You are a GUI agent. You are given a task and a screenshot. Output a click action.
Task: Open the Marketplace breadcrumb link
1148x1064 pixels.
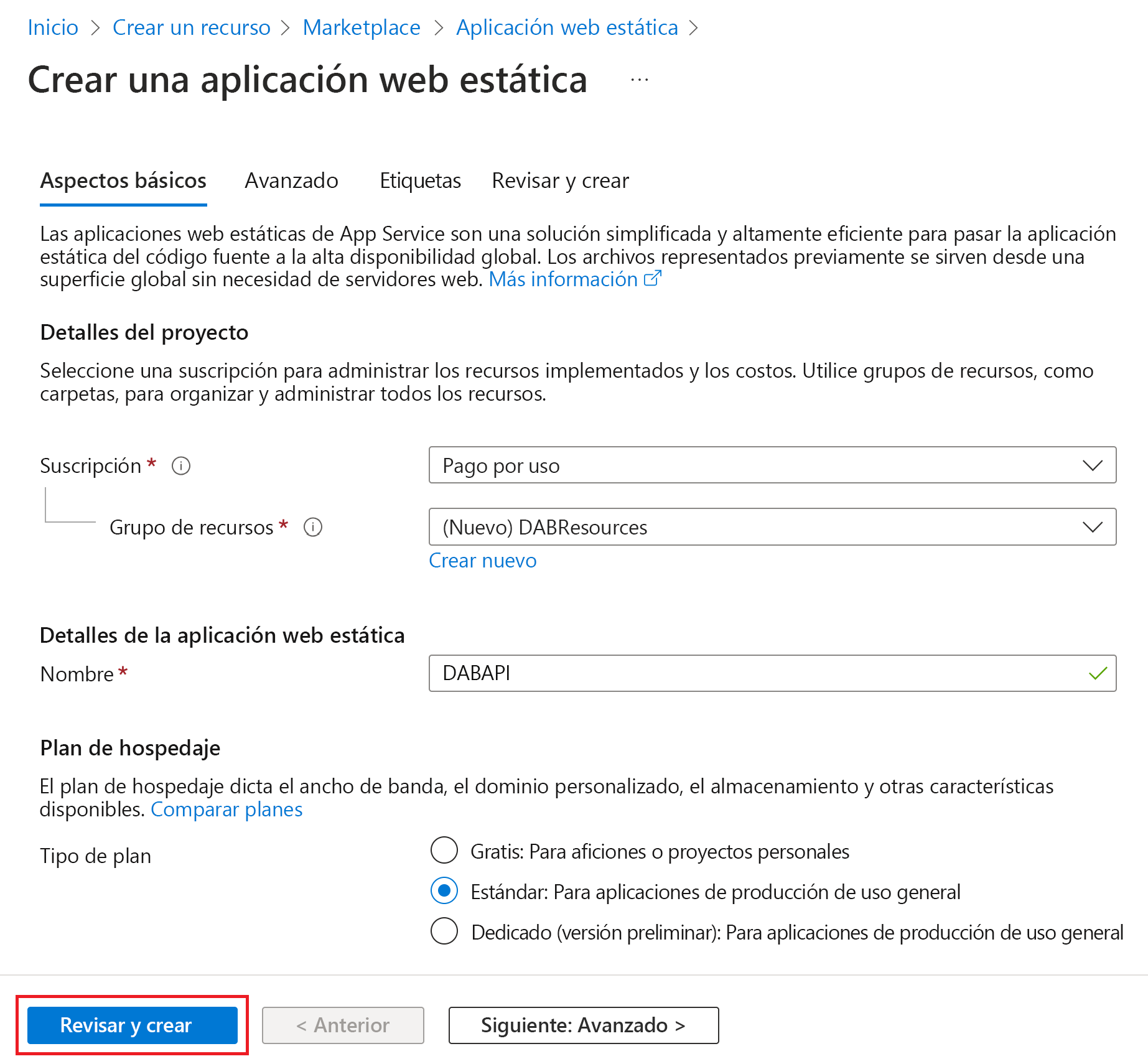click(362, 27)
